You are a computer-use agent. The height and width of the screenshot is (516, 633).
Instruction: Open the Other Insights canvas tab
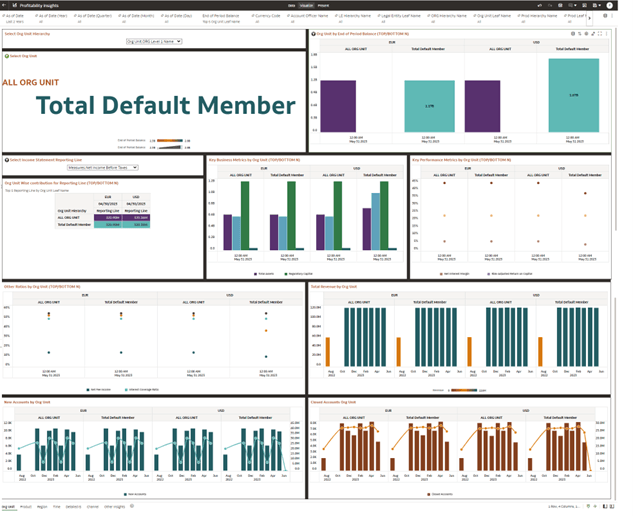click(115, 506)
